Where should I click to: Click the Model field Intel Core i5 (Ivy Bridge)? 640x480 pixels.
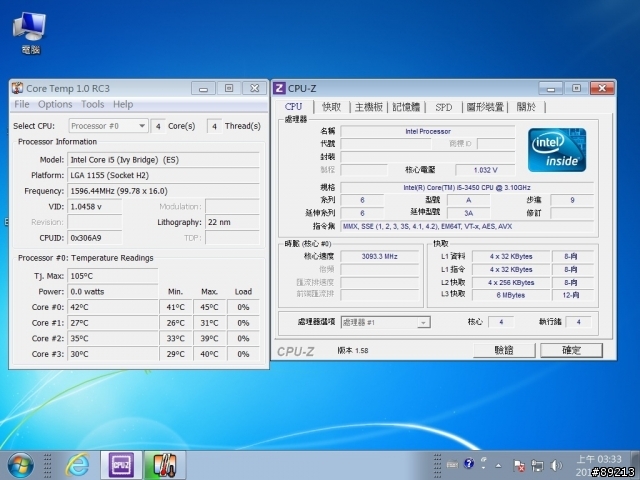pyautogui.click(x=163, y=160)
